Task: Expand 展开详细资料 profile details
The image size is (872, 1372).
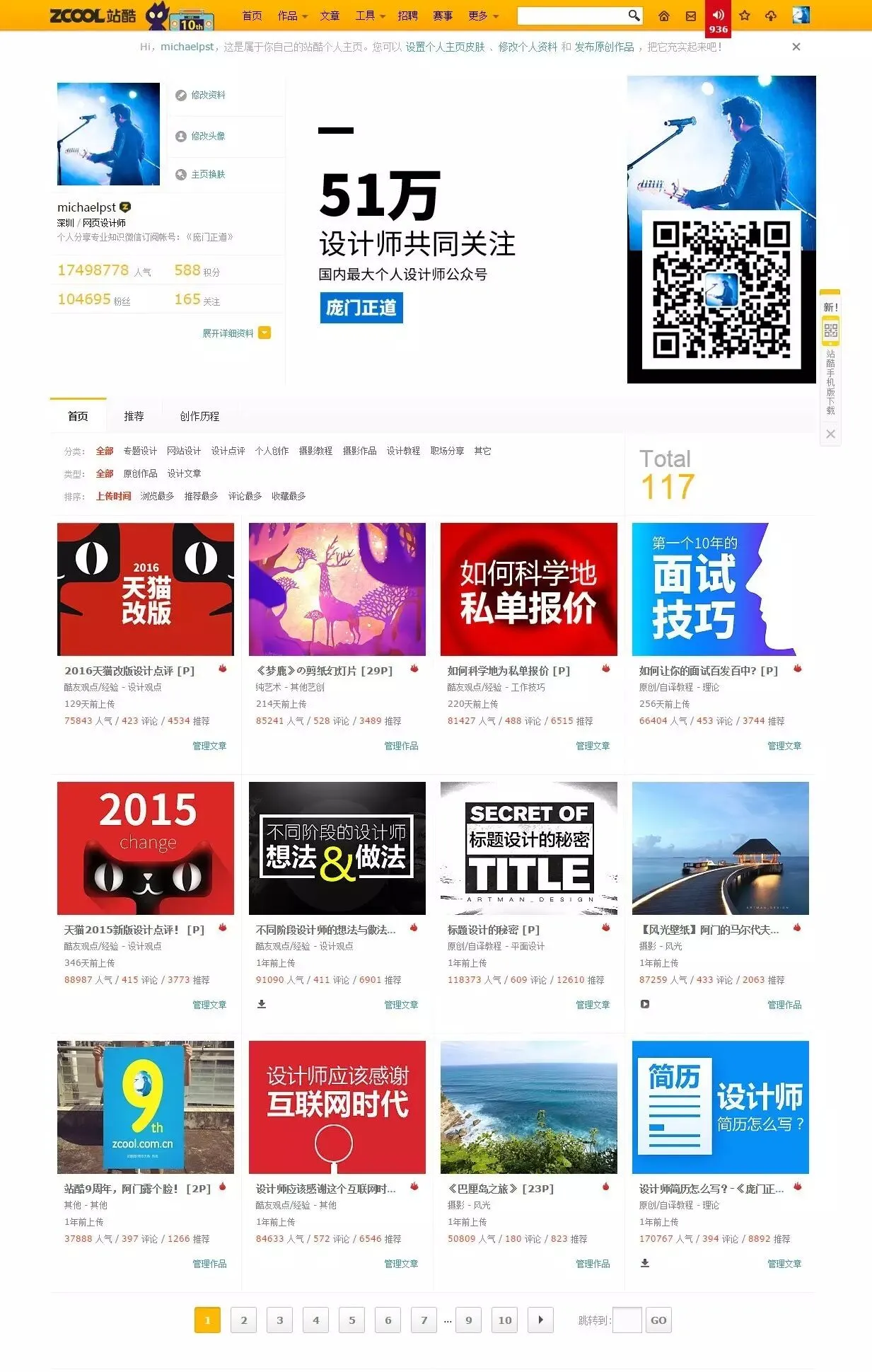Action: pos(236,333)
